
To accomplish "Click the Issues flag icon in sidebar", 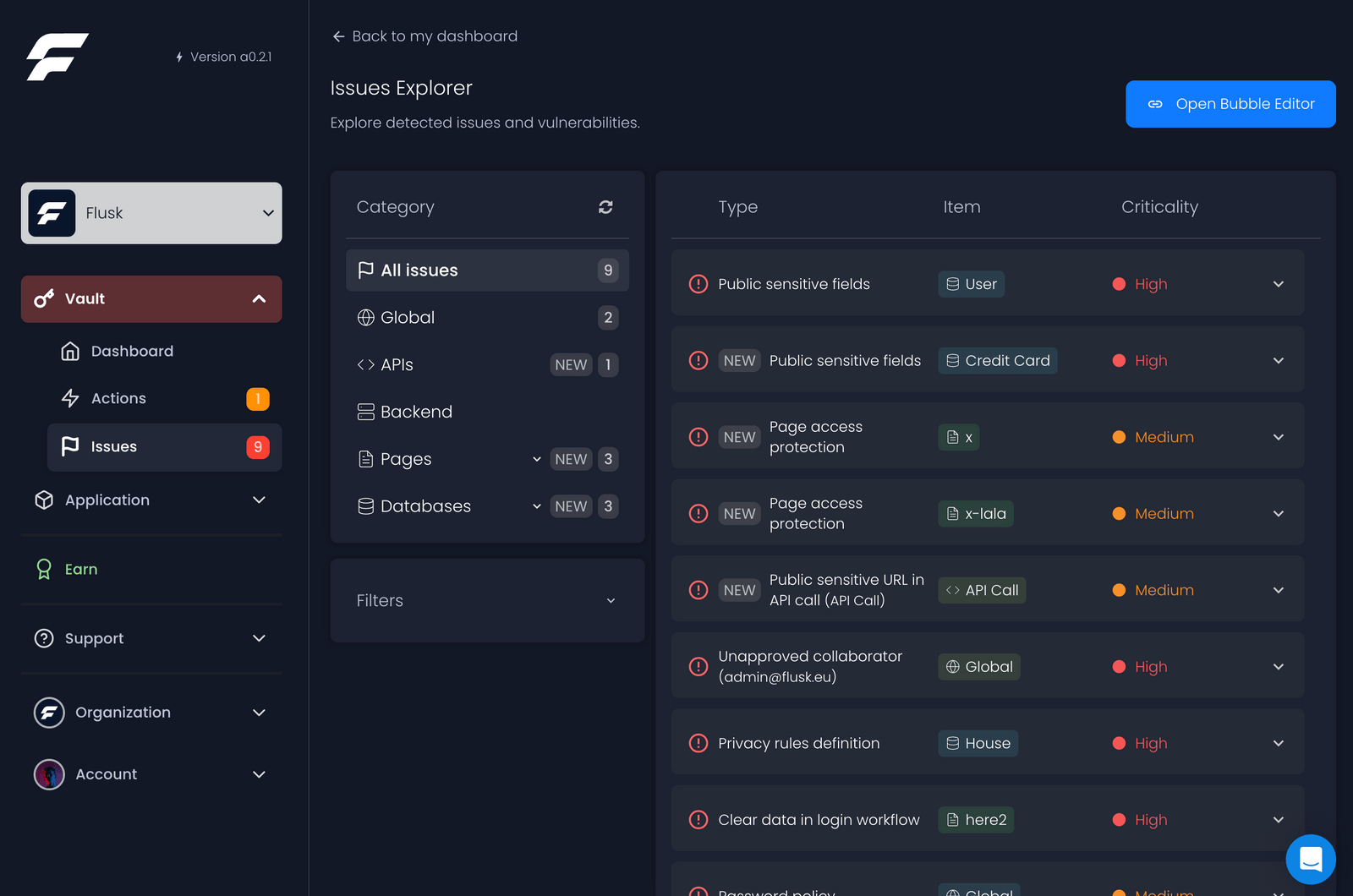I will click(x=71, y=446).
